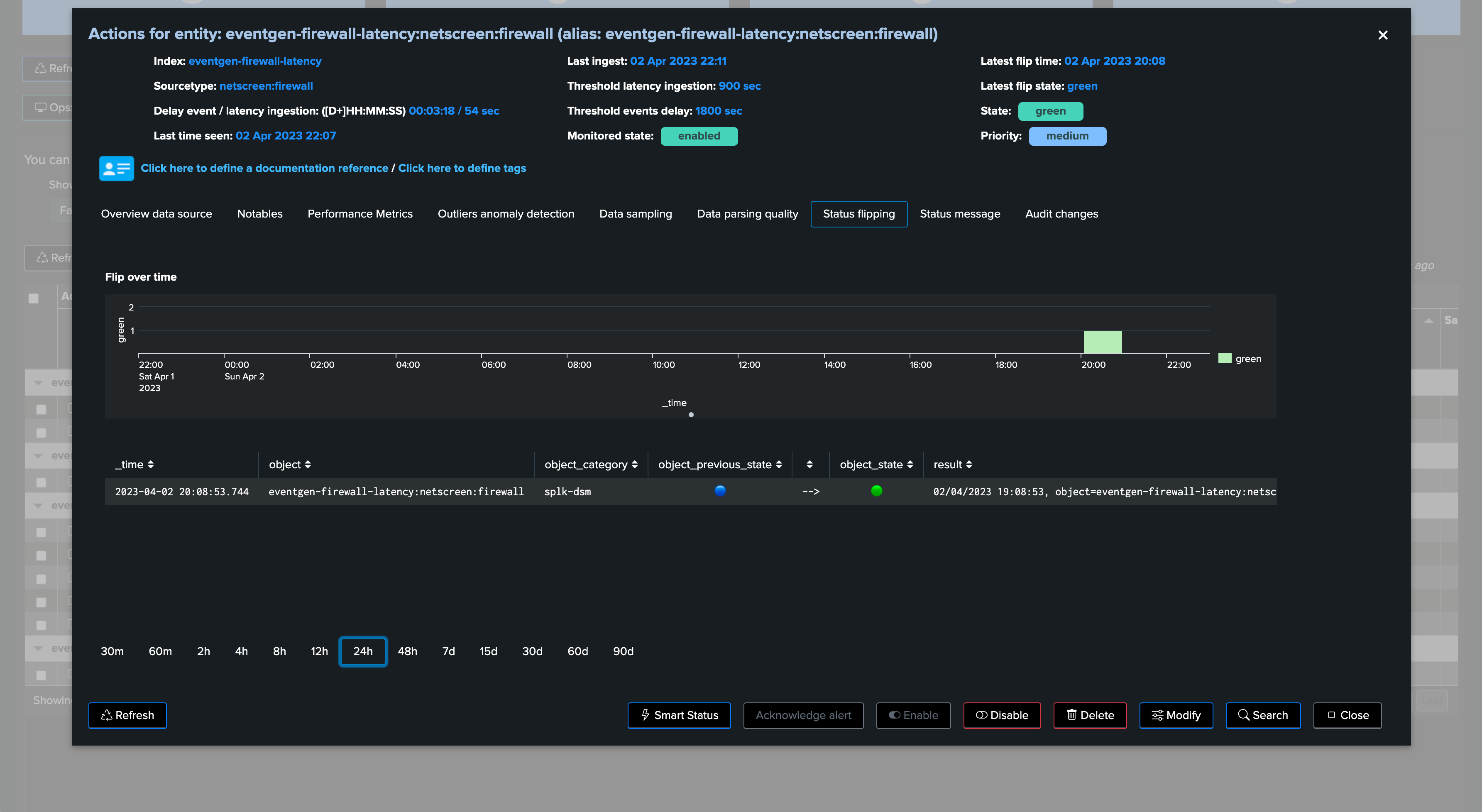Click the define tags link
1482x812 pixels.
click(462, 168)
